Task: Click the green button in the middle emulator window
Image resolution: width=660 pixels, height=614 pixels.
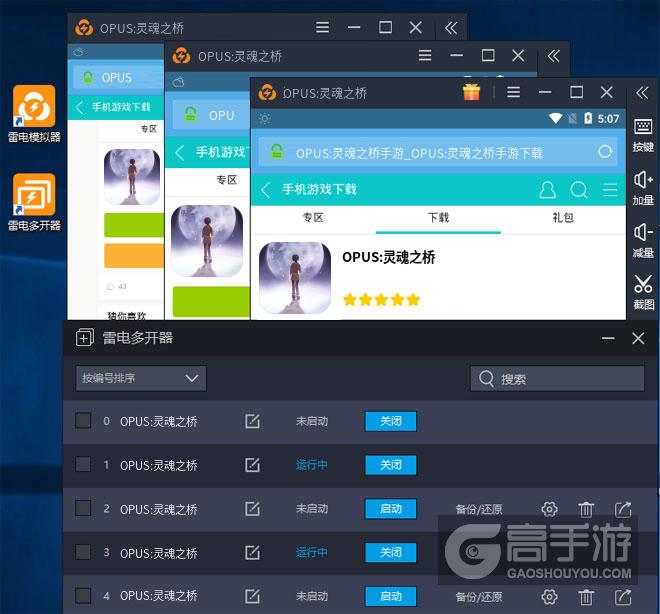Action: pos(211,301)
